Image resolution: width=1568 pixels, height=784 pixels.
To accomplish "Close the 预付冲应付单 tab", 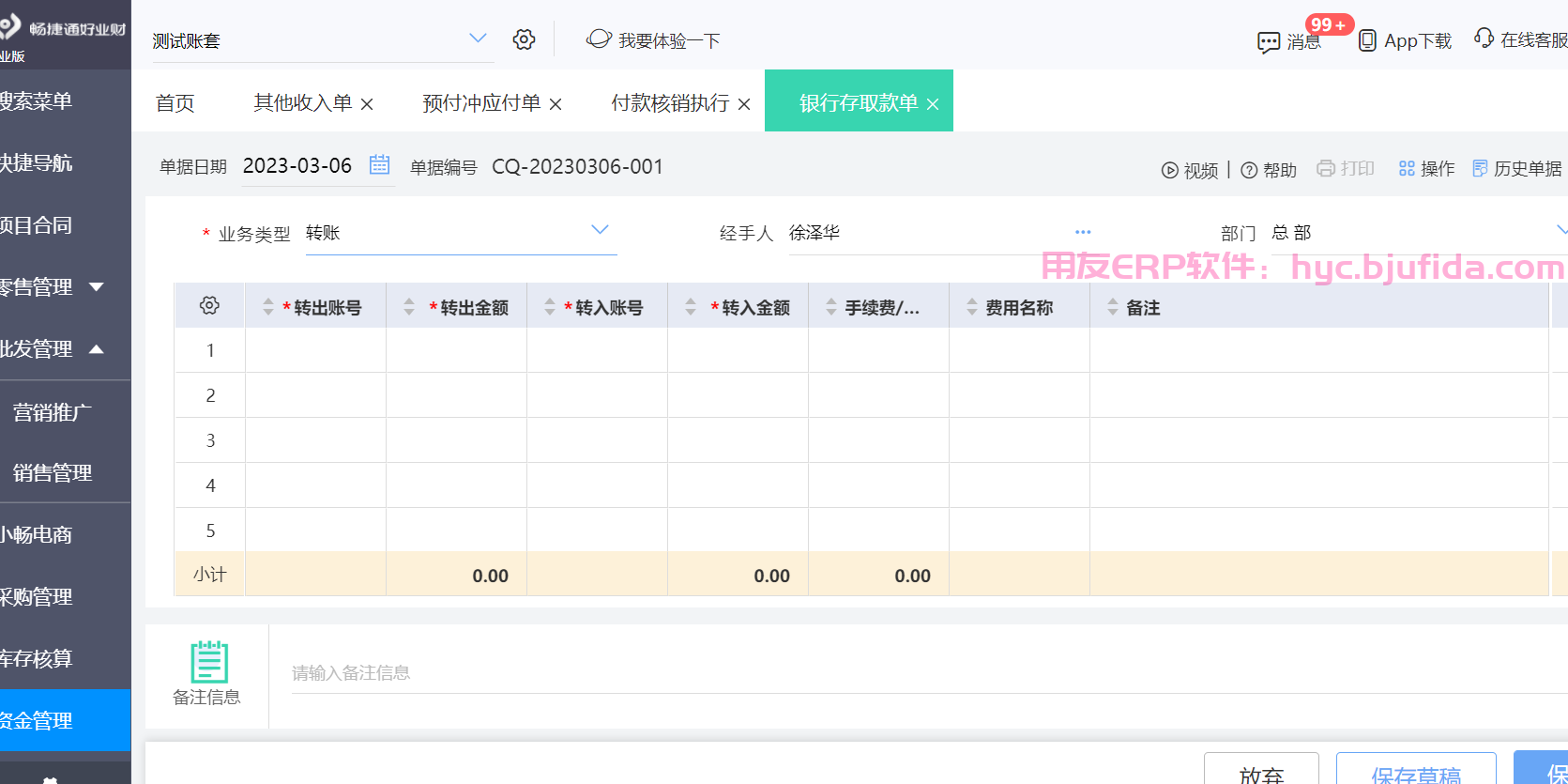I will pos(556,104).
